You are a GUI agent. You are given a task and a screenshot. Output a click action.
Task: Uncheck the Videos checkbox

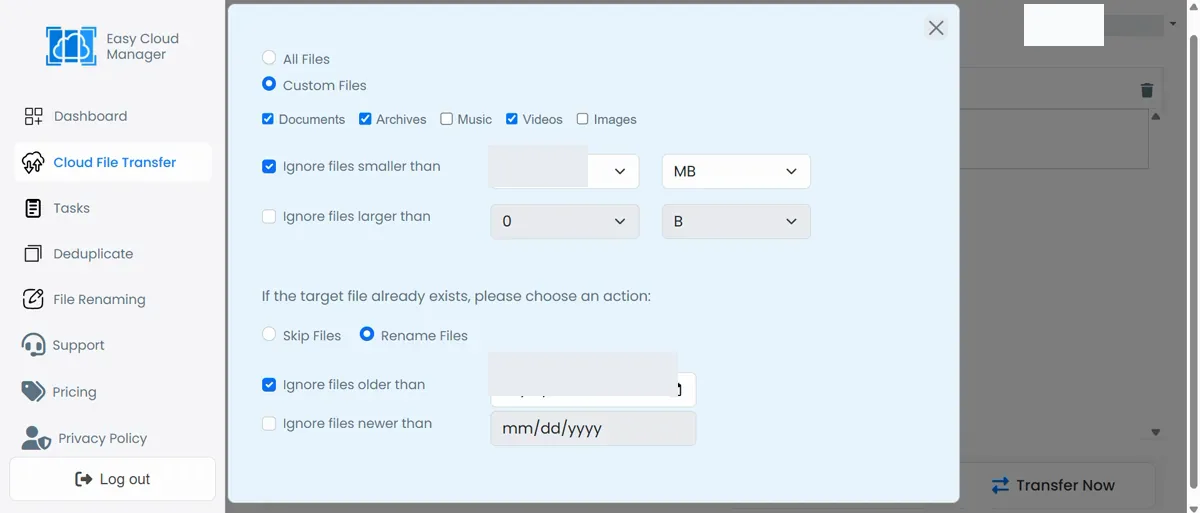coord(512,119)
